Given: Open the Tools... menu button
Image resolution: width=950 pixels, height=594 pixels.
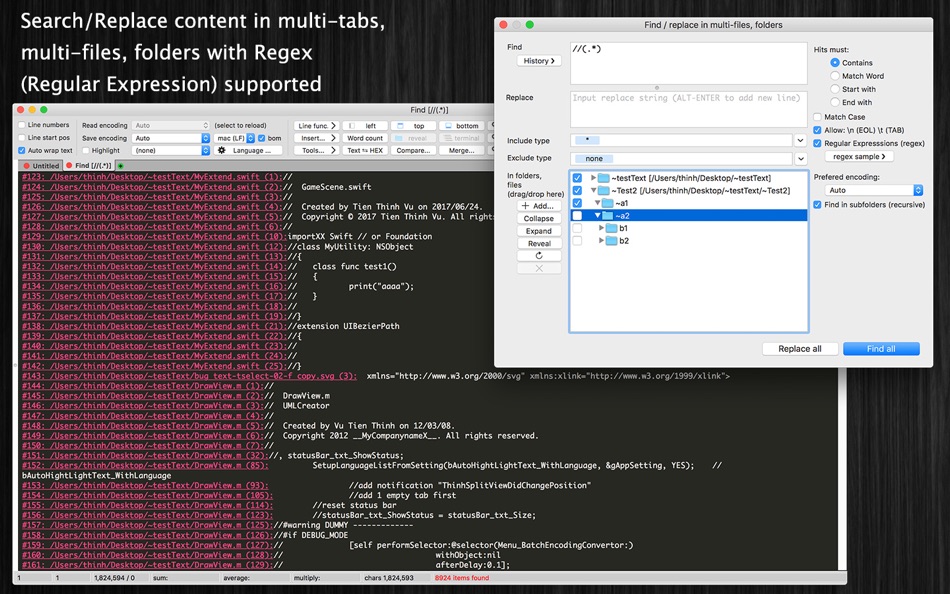Looking at the screenshot, I should click(317, 150).
